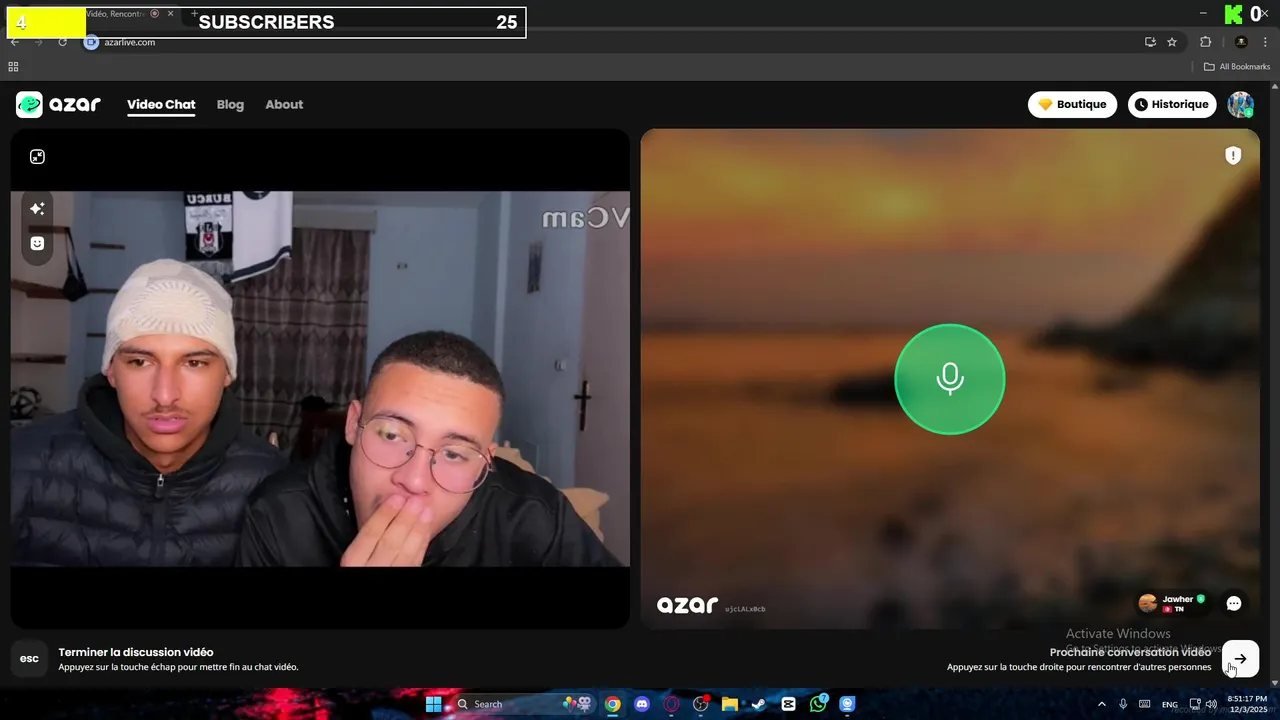This screenshot has height=720, width=1280.
Task: Open the Video Chat tab
Action: tap(161, 104)
